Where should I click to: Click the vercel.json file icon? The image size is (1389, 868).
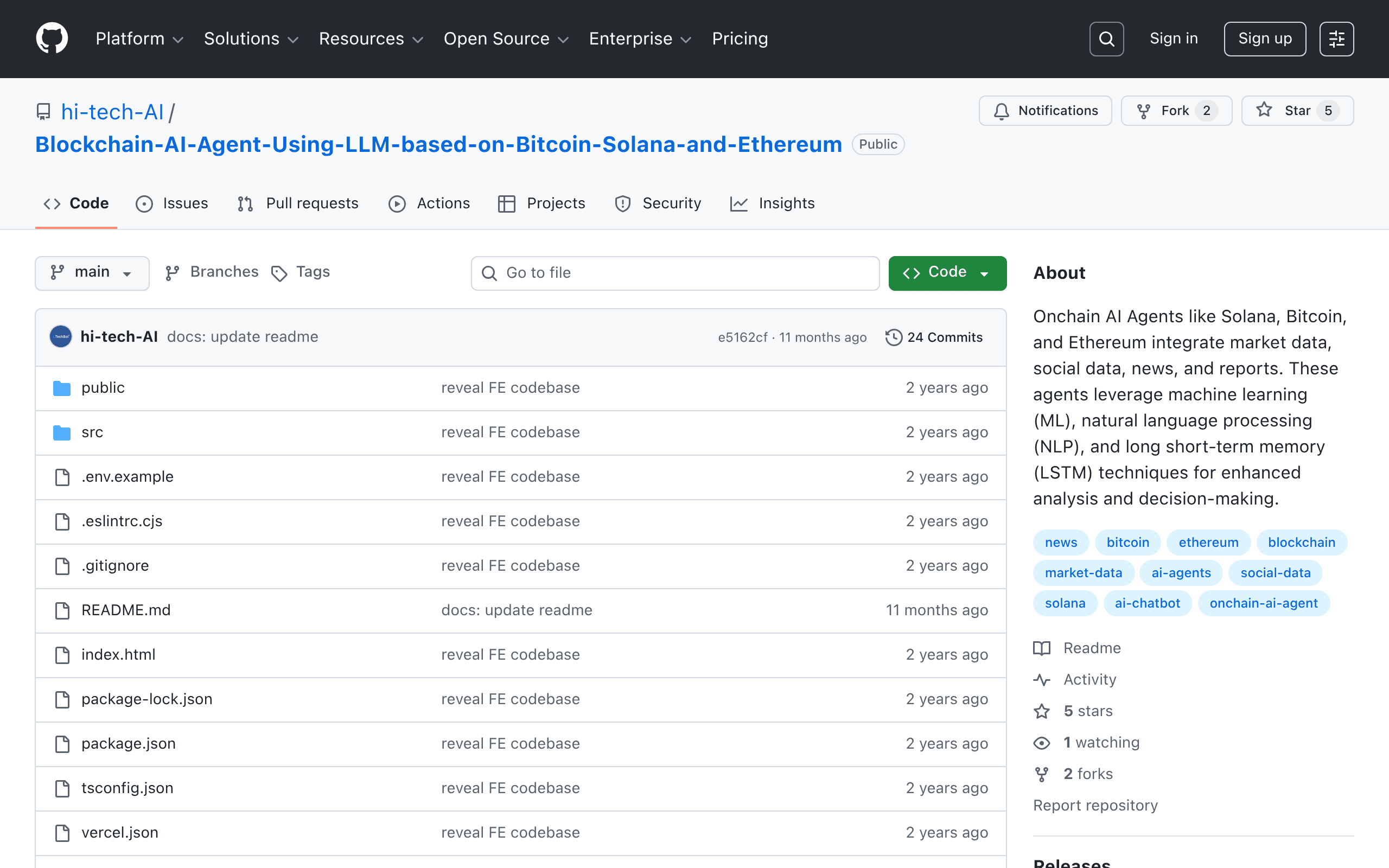click(x=62, y=833)
